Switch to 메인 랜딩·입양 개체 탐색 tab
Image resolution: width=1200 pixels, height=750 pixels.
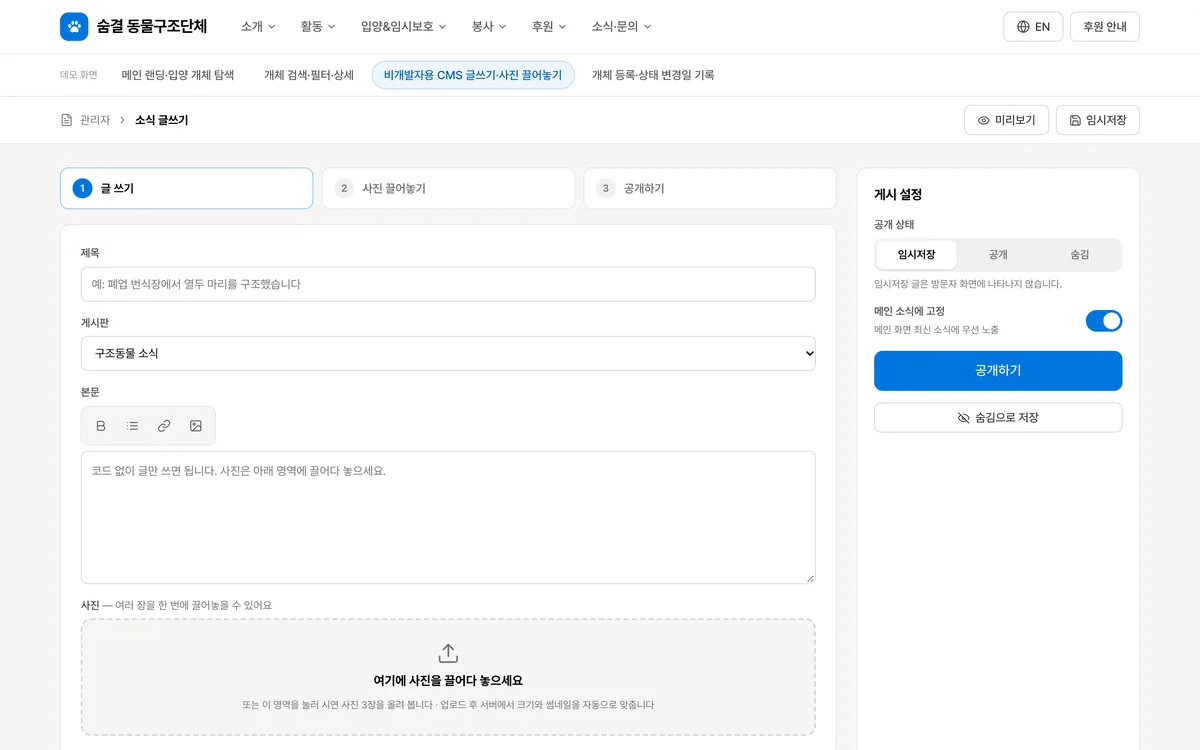coord(178,75)
